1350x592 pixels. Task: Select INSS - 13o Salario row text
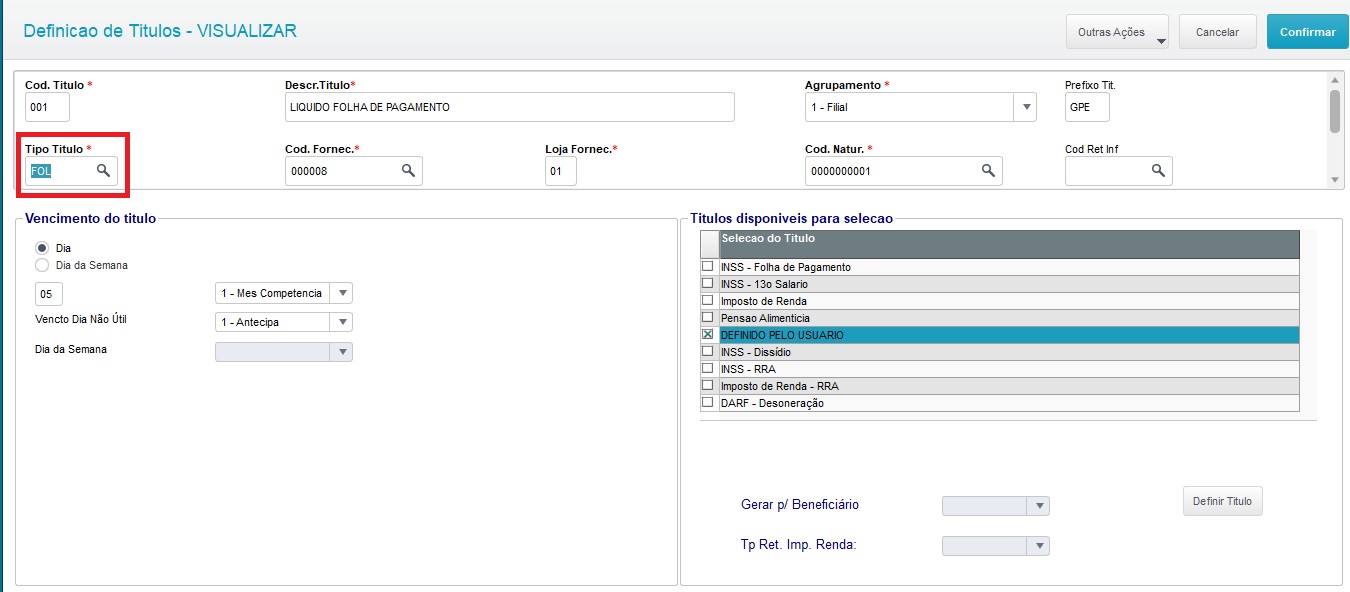click(x=764, y=284)
